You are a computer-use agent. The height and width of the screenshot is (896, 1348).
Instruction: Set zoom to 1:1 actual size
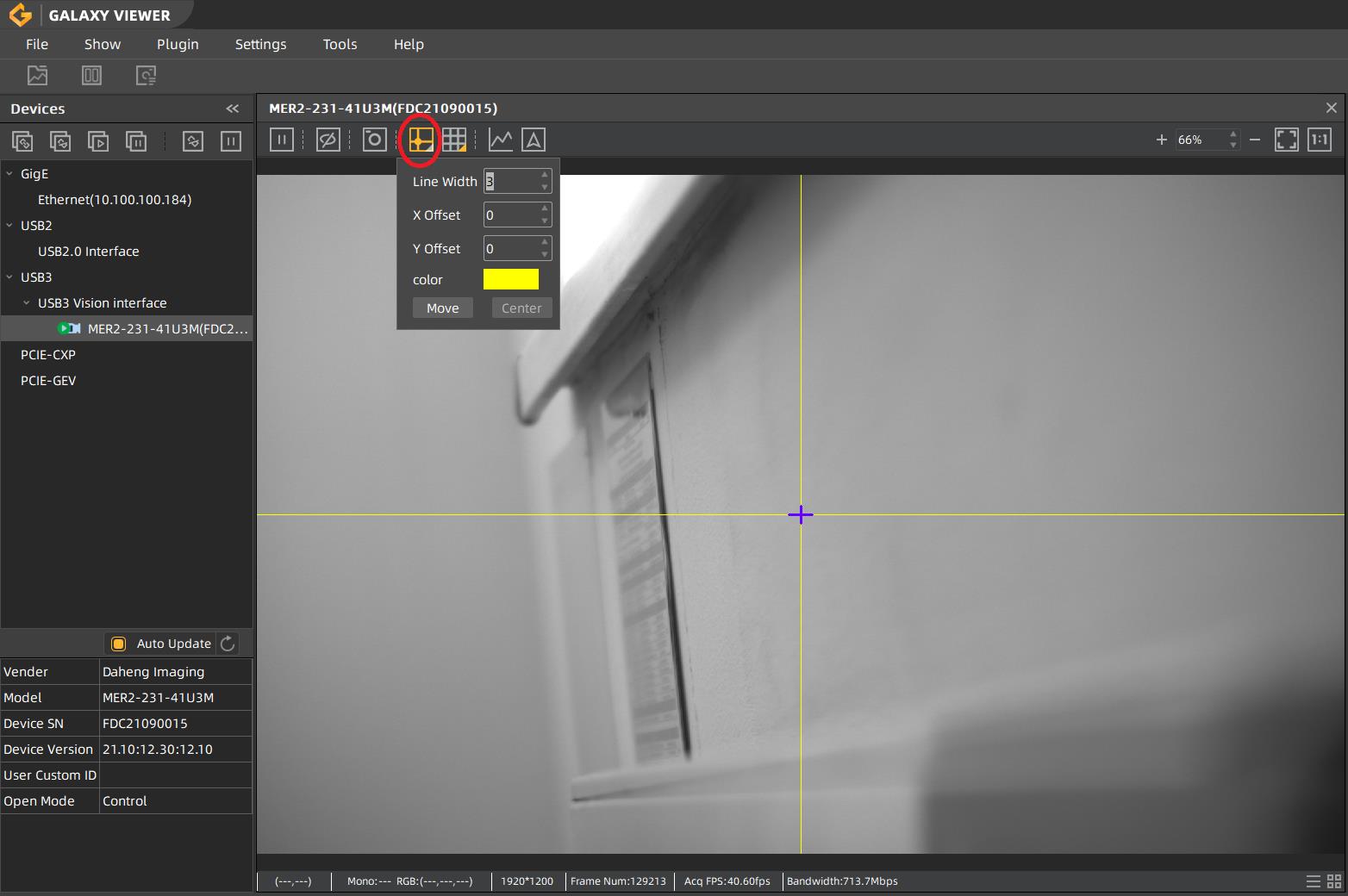(1320, 140)
